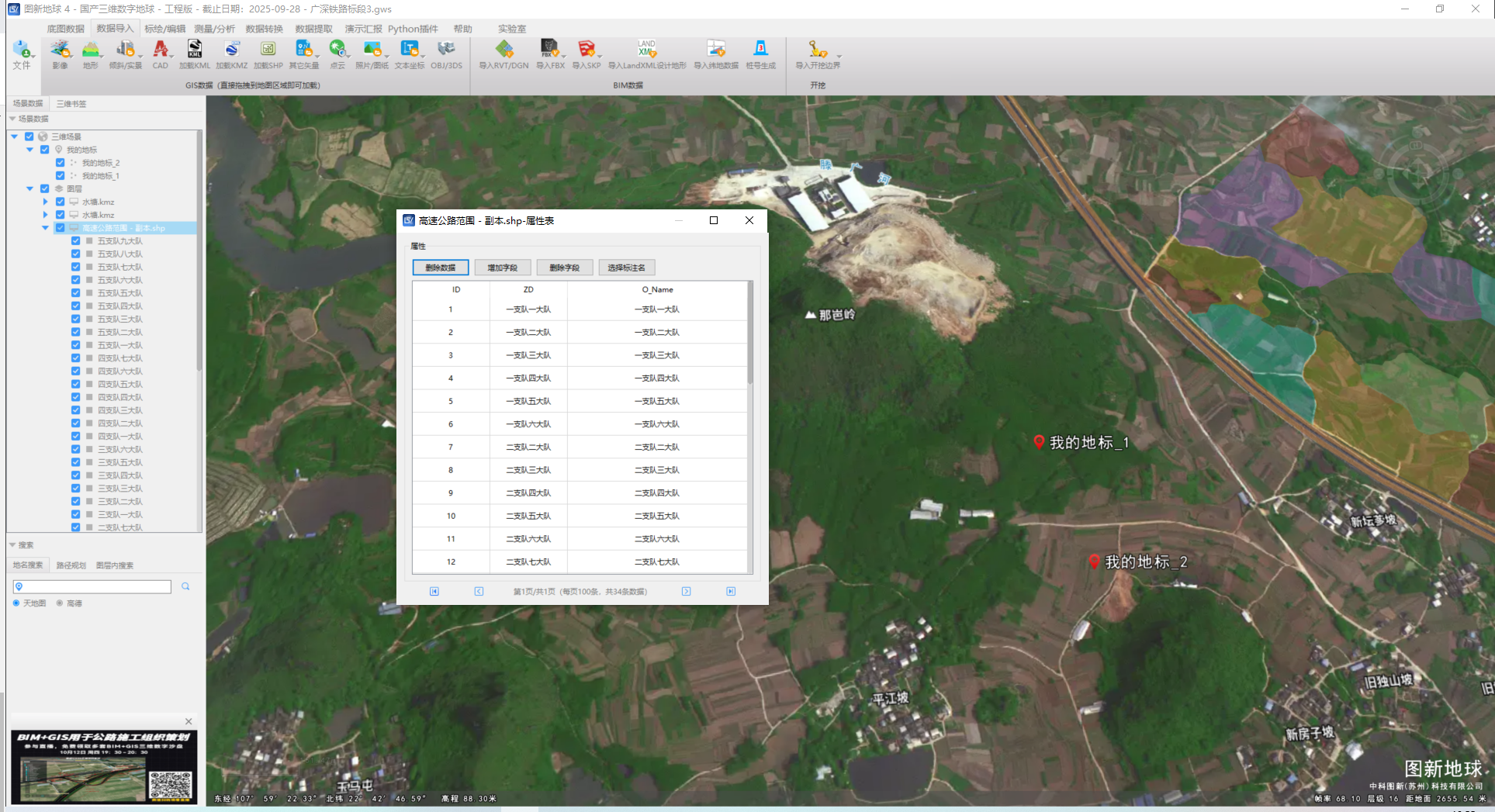Screen dimensions: 1495x812
Task: Click the 增加字段 button
Action: pyautogui.click(x=503, y=268)
